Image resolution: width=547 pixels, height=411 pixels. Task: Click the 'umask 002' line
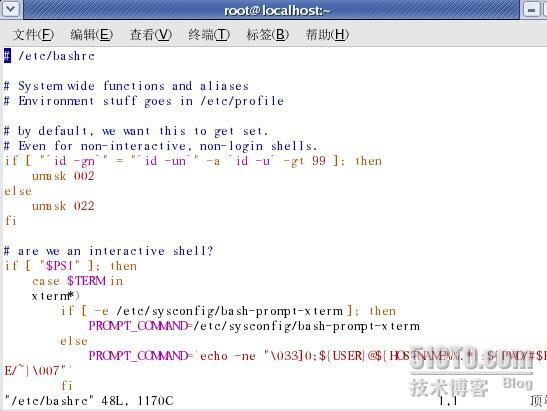(63, 176)
